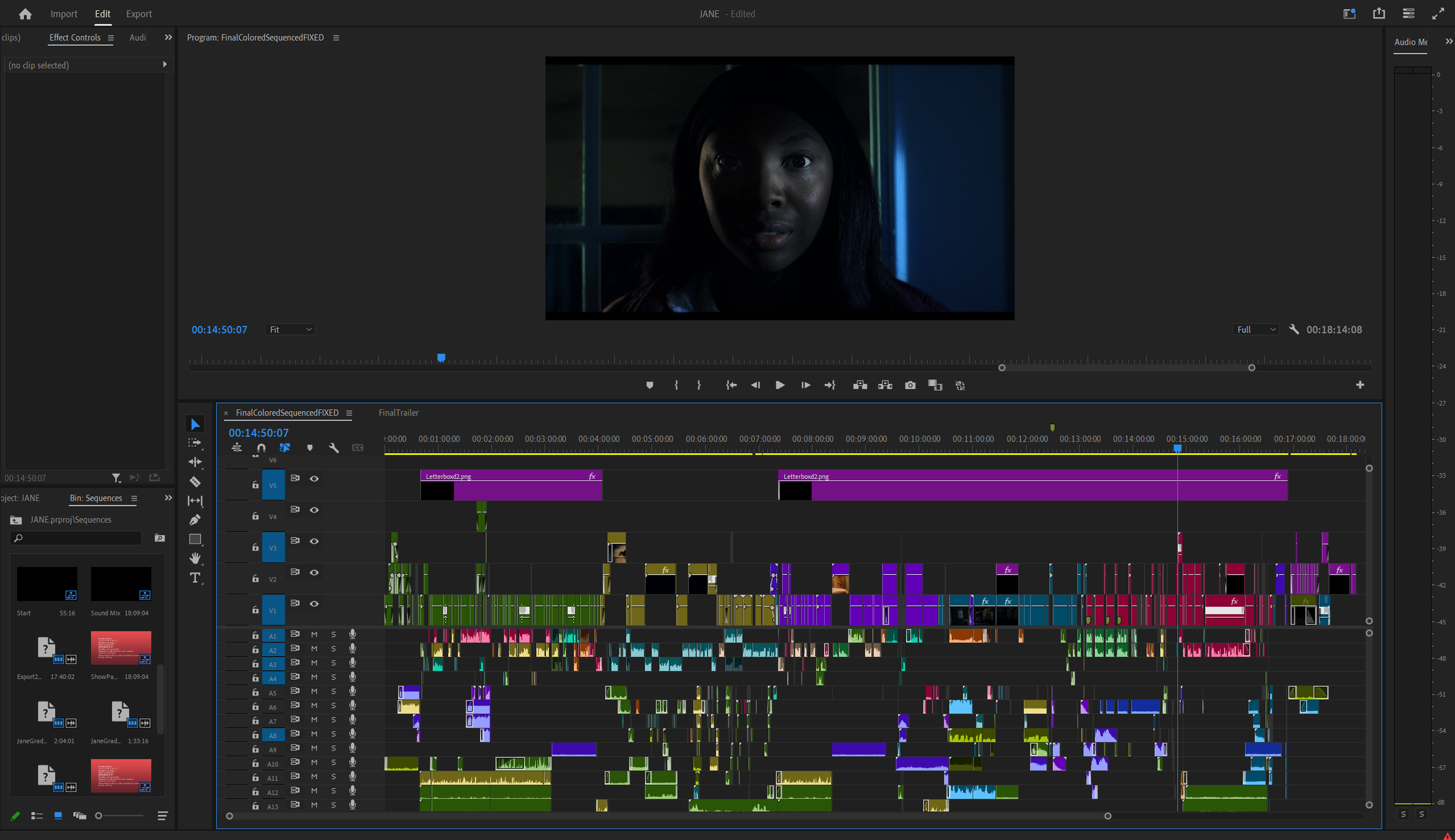Image resolution: width=1455 pixels, height=840 pixels.
Task: Solo audio track A5
Action: (333, 692)
